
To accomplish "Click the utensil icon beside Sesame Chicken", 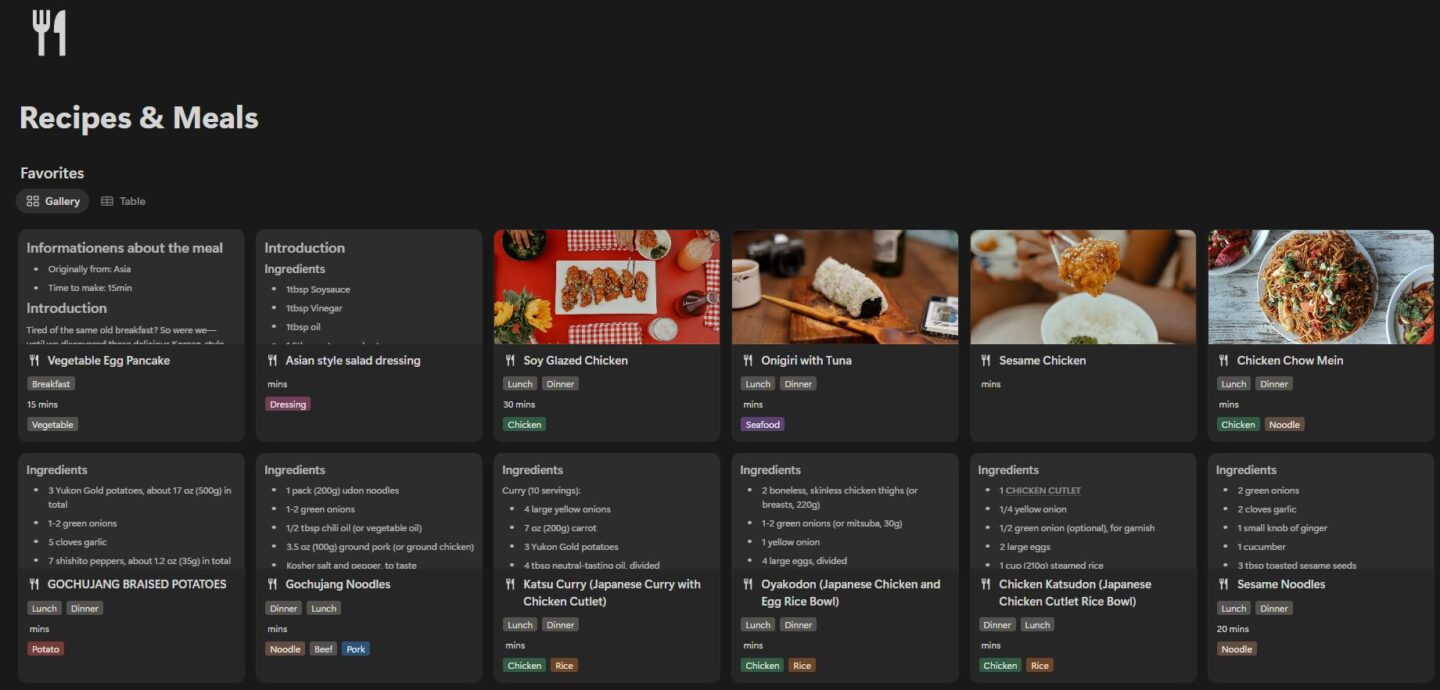I will pos(986,360).
